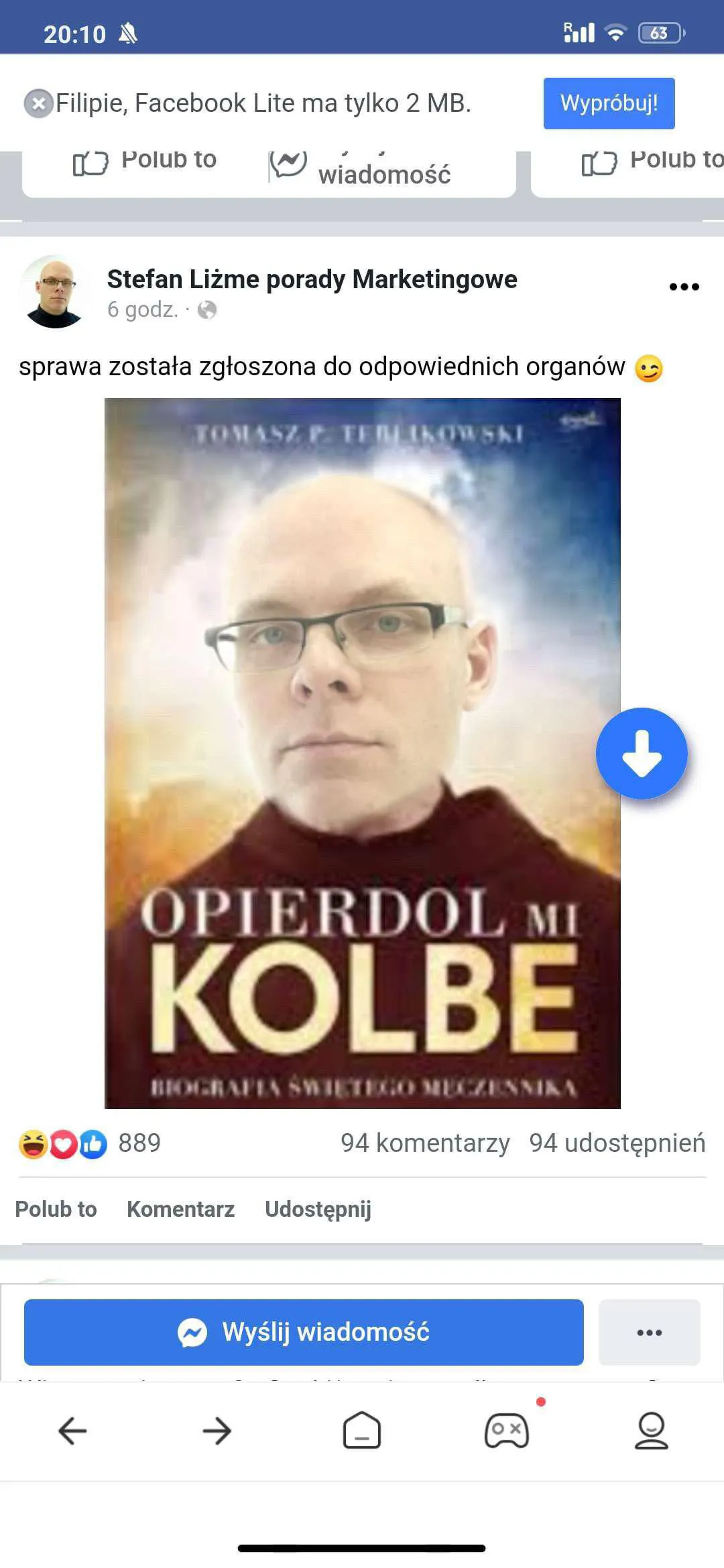Open the Opierdol mi Kolbe post image

363,753
